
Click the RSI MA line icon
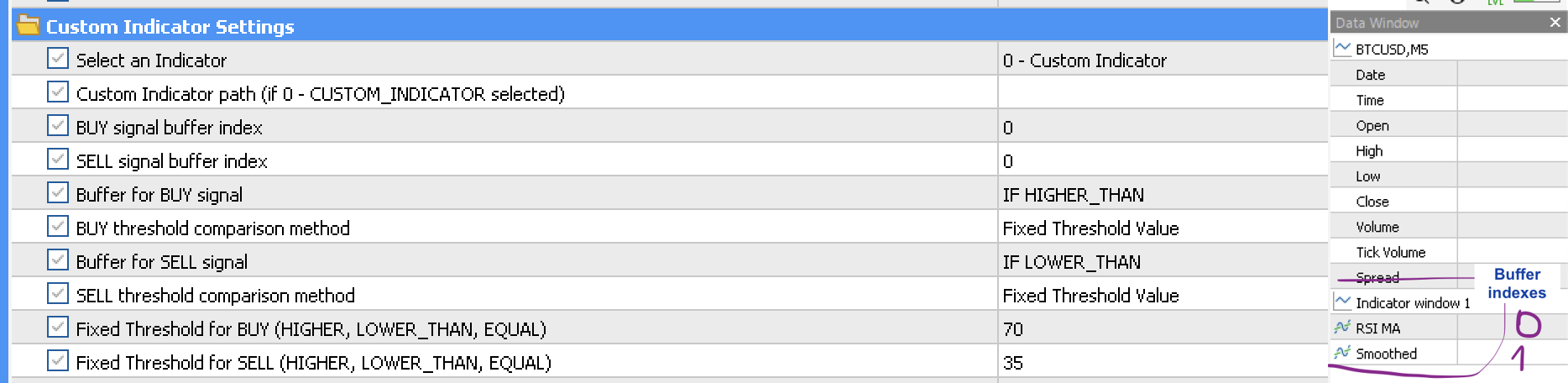[x=1343, y=328]
